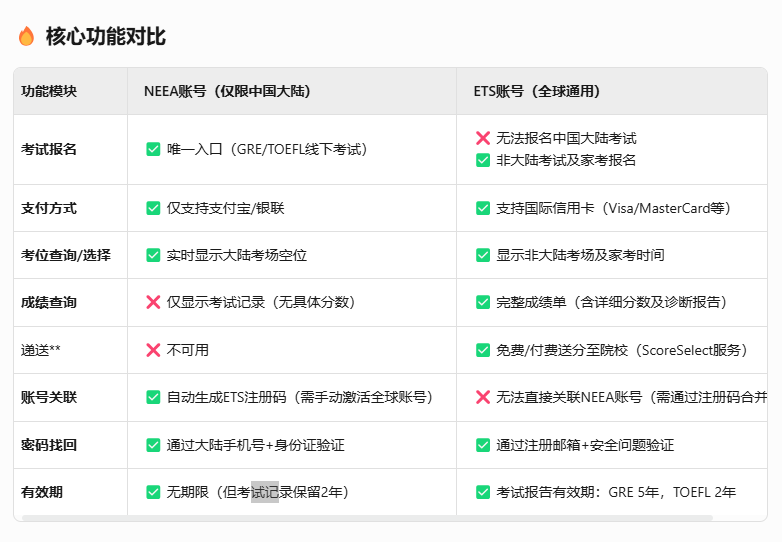Click the red cross before 仅显示考试记录
Viewport: 782px width, 542px height.
(153, 302)
